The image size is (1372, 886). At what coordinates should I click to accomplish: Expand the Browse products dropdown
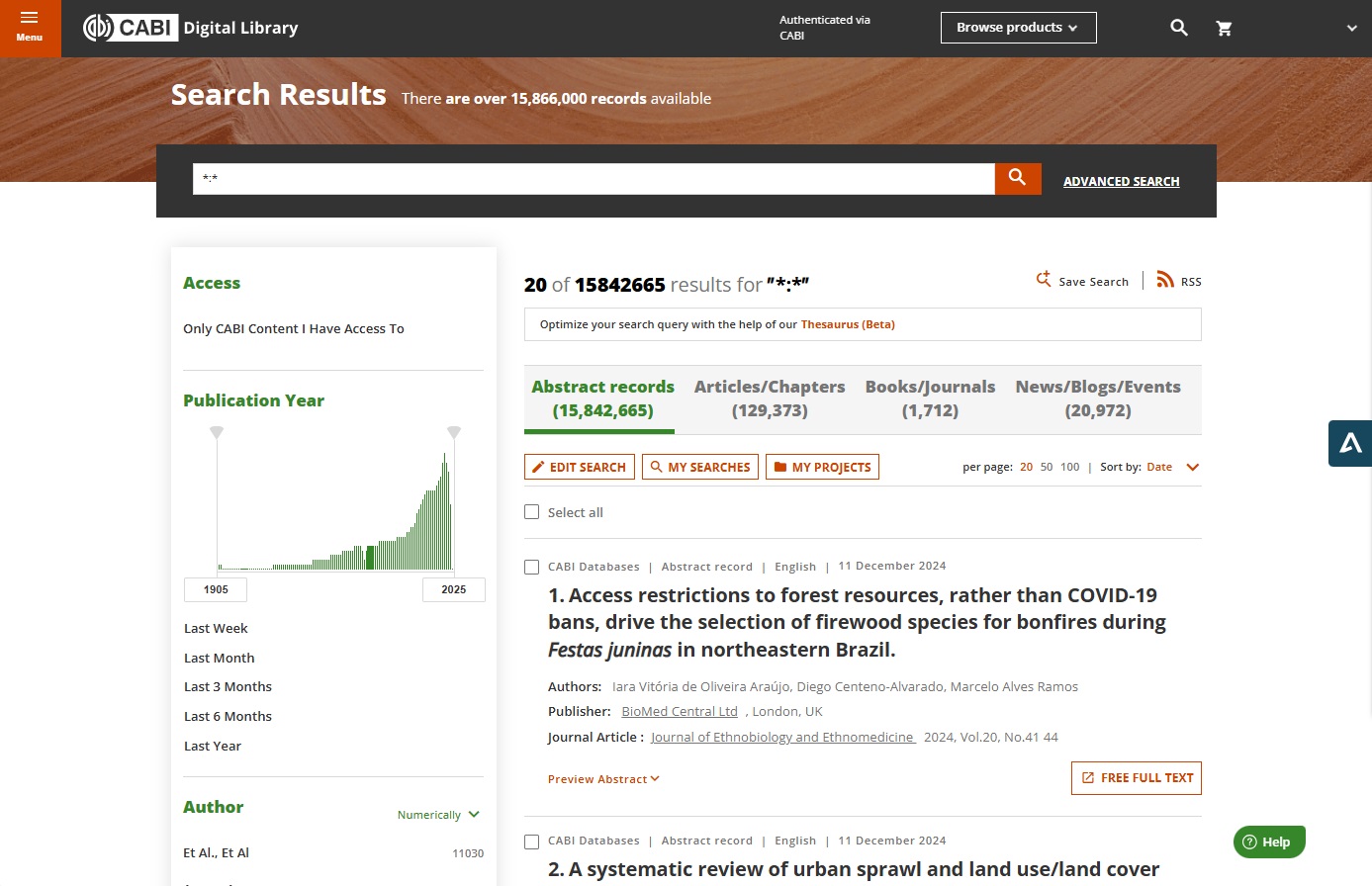[x=1018, y=28]
